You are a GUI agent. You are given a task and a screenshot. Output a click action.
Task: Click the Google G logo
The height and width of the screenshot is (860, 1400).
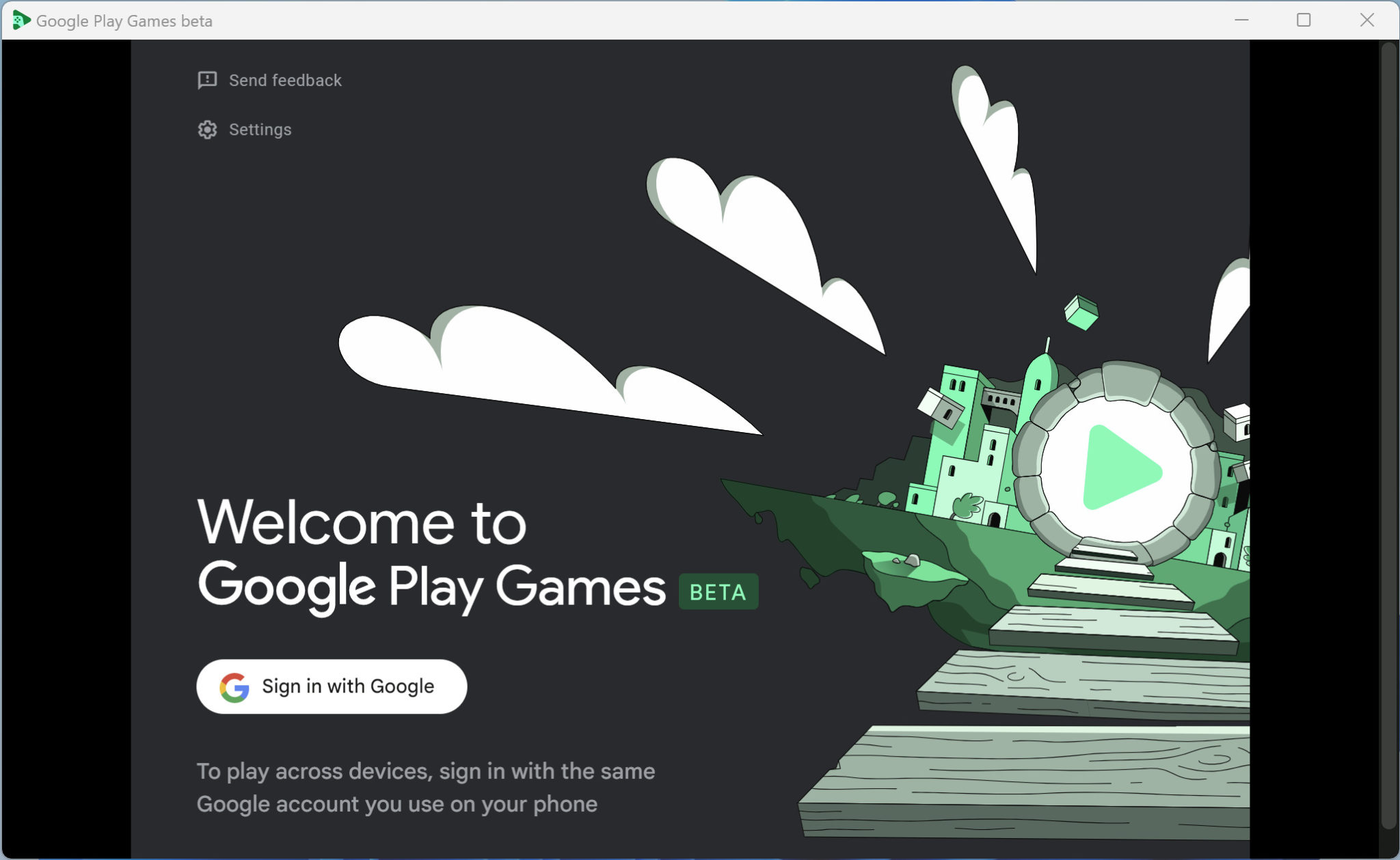click(x=234, y=687)
